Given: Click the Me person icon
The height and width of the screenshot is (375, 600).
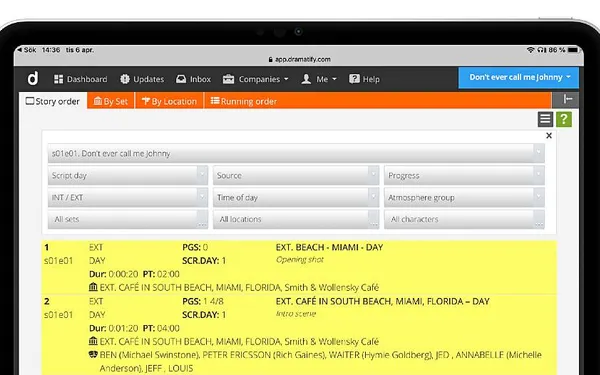Looking at the screenshot, I should pyautogui.click(x=306, y=79).
